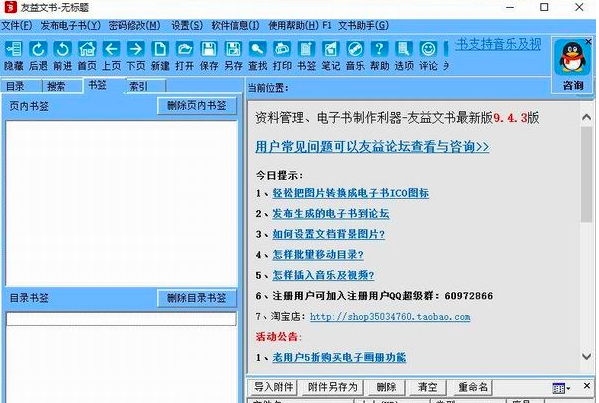The width and height of the screenshot is (599, 403).
Task: Switch to the 搜索 tab
Action: [62, 86]
